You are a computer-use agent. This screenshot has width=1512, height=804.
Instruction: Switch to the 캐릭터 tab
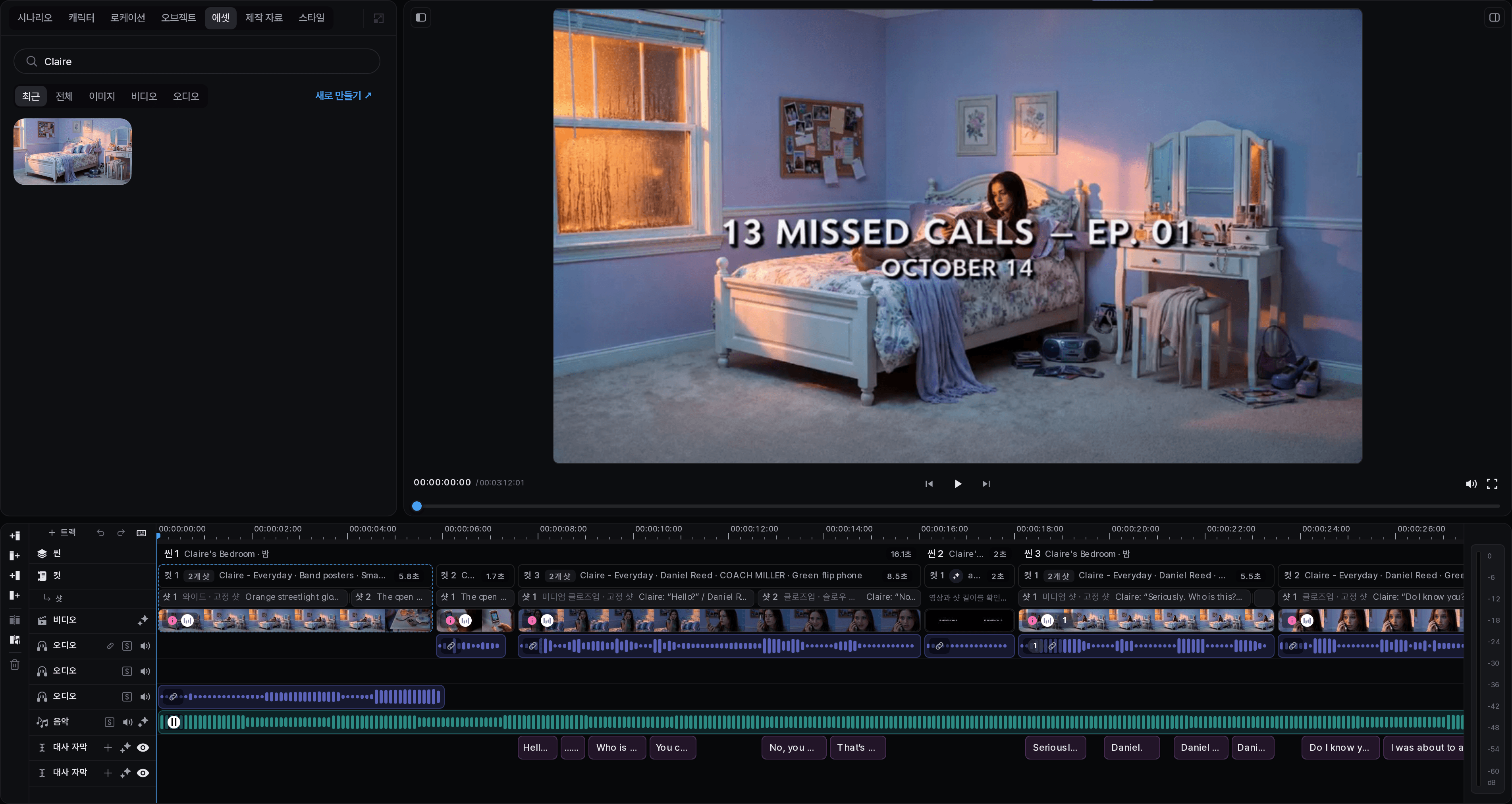tap(81, 17)
